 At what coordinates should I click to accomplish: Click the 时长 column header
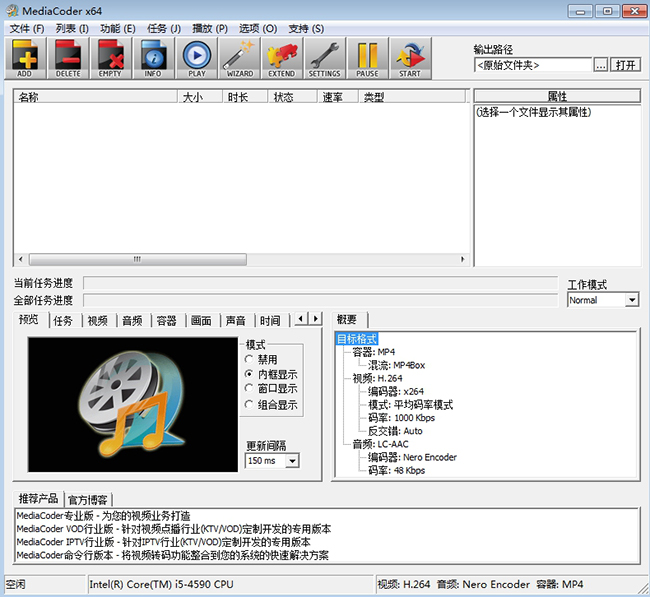(245, 97)
